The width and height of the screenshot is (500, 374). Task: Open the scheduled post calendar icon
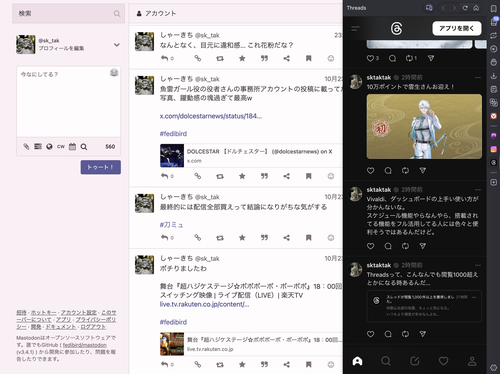coord(72,147)
